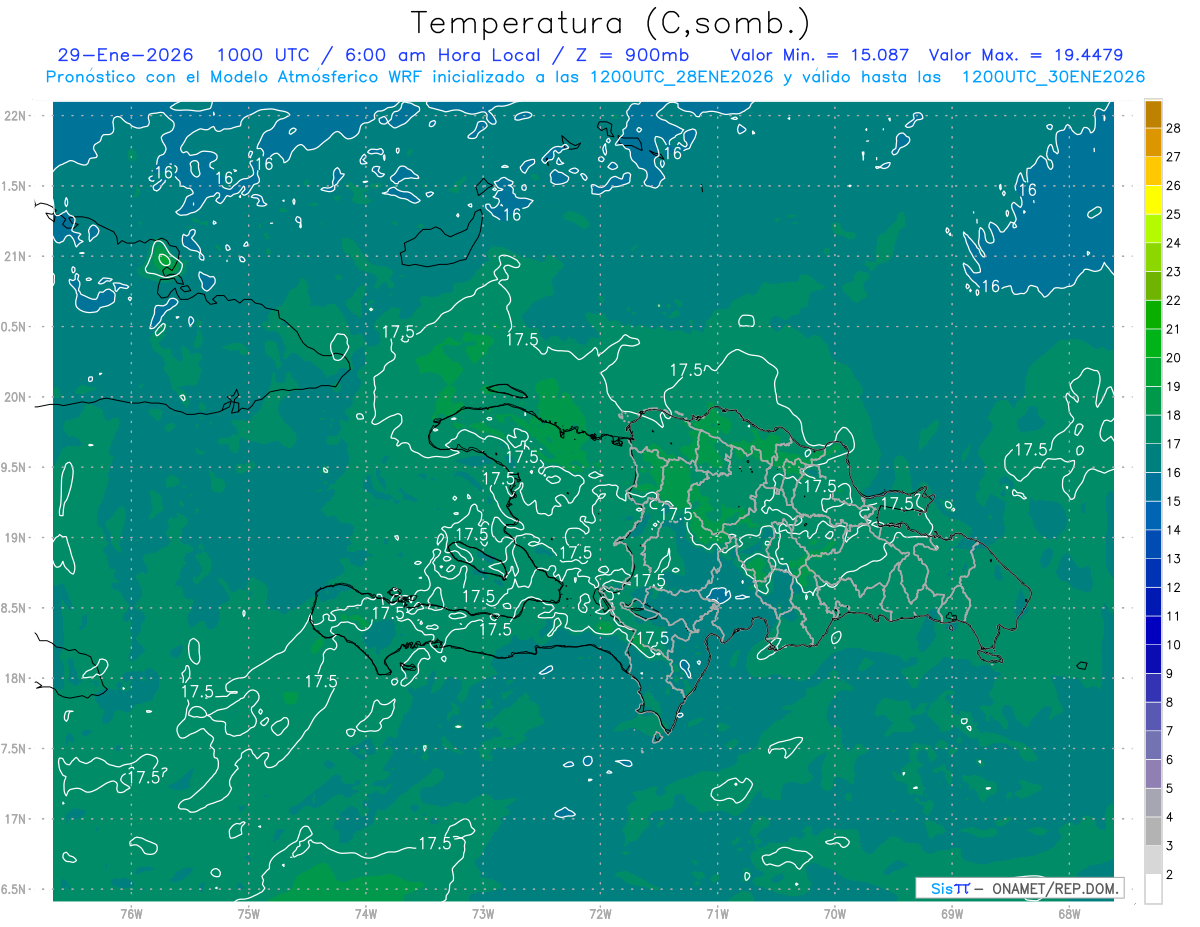Click the '17N' latitude label
This screenshot has height=927, width=1200.
coord(15,819)
